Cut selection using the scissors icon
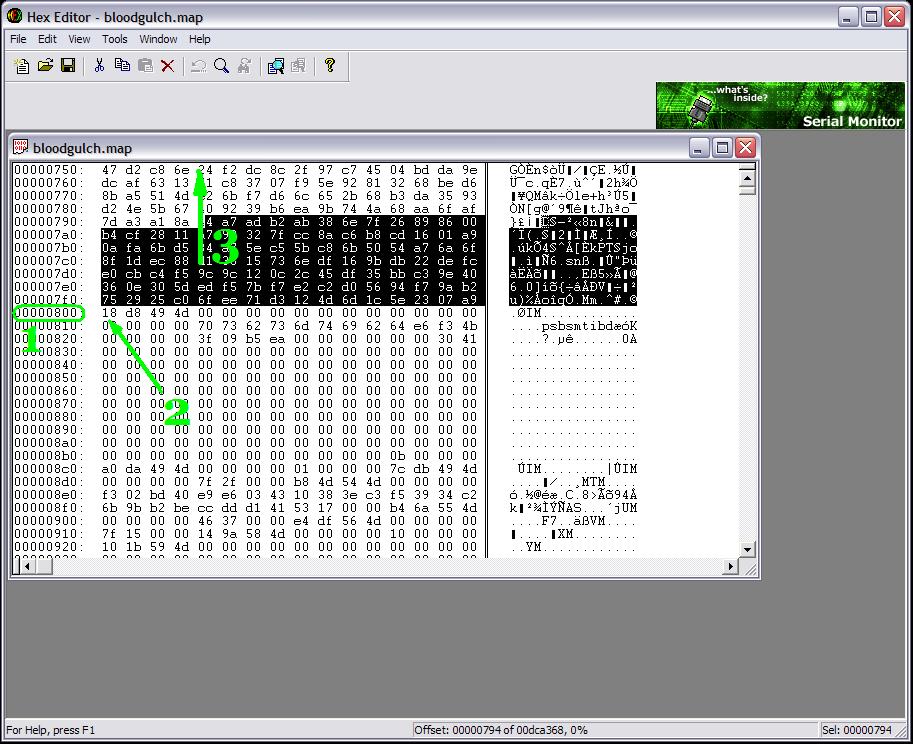 [99, 66]
